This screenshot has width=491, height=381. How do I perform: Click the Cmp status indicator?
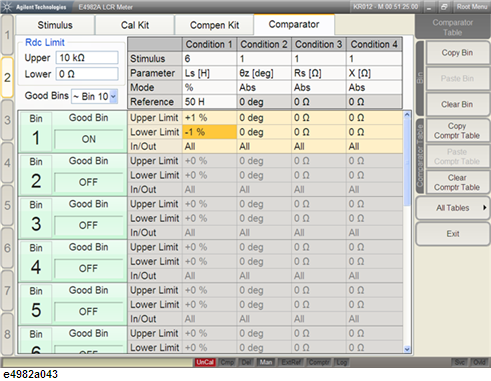tap(227, 362)
